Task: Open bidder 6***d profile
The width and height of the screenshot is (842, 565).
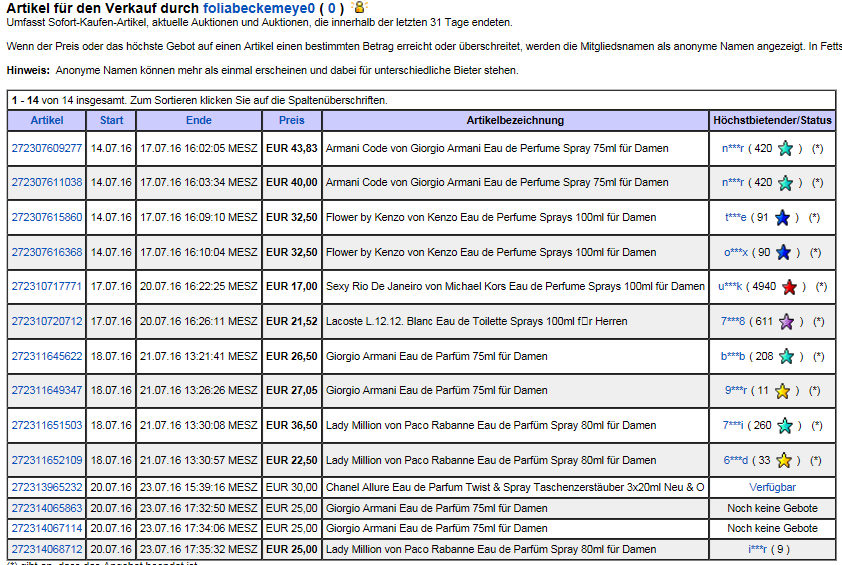Action: (x=736, y=460)
